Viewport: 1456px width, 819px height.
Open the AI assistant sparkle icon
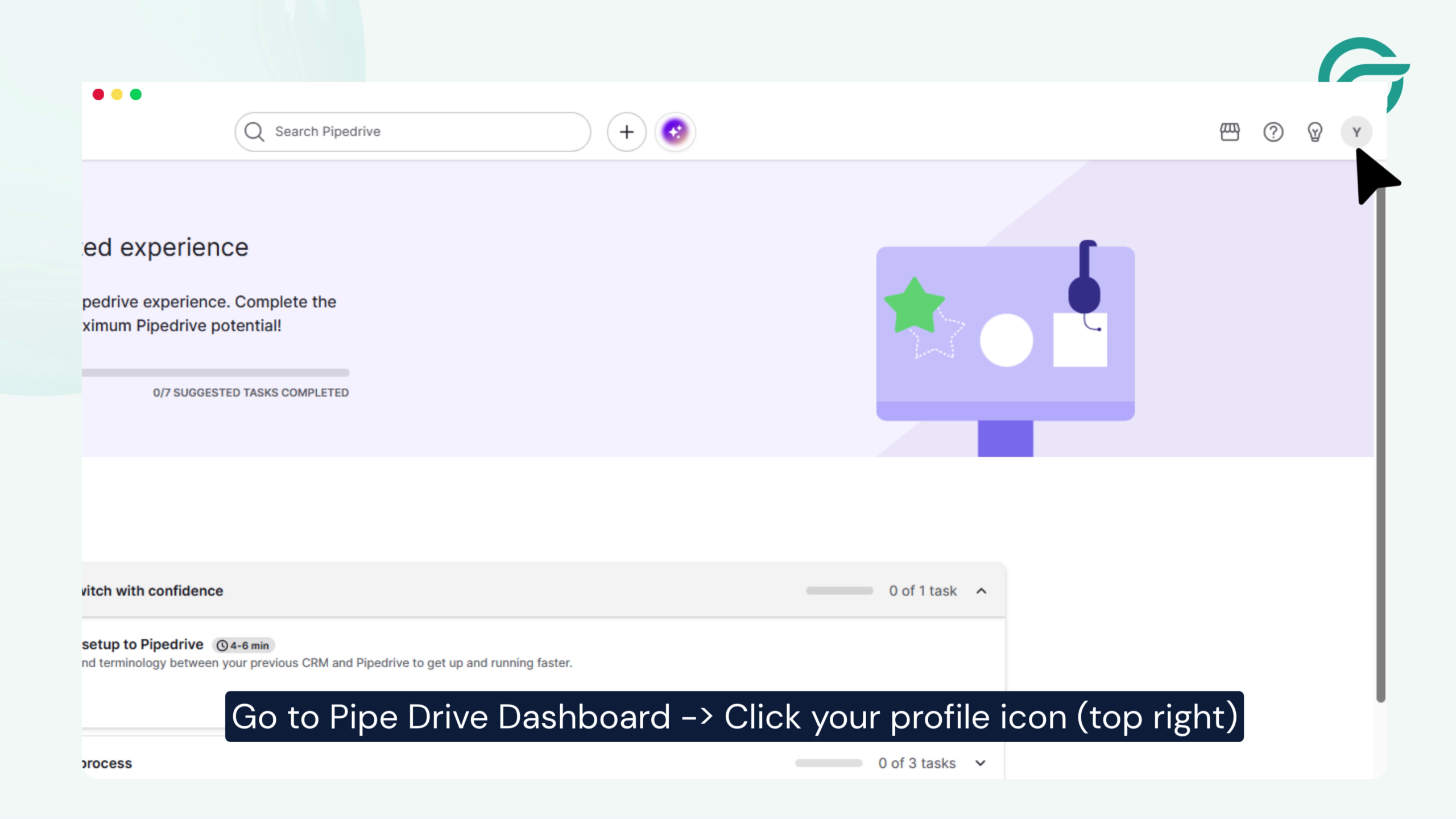point(675,131)
